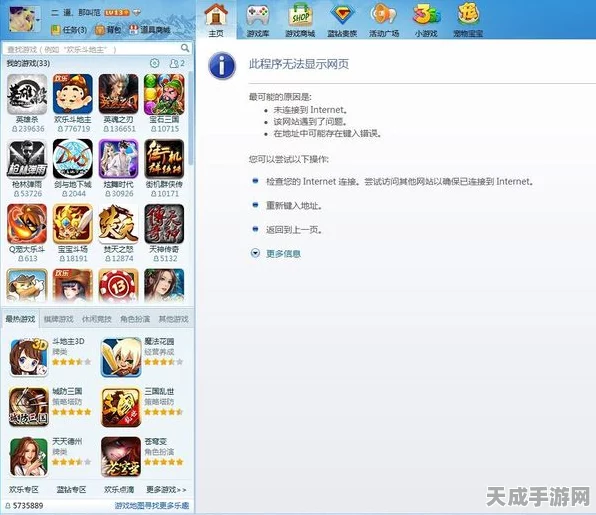Open the 城防三国 recommended game icon
The height and width of the screenshot is (515, 596).
29,407
